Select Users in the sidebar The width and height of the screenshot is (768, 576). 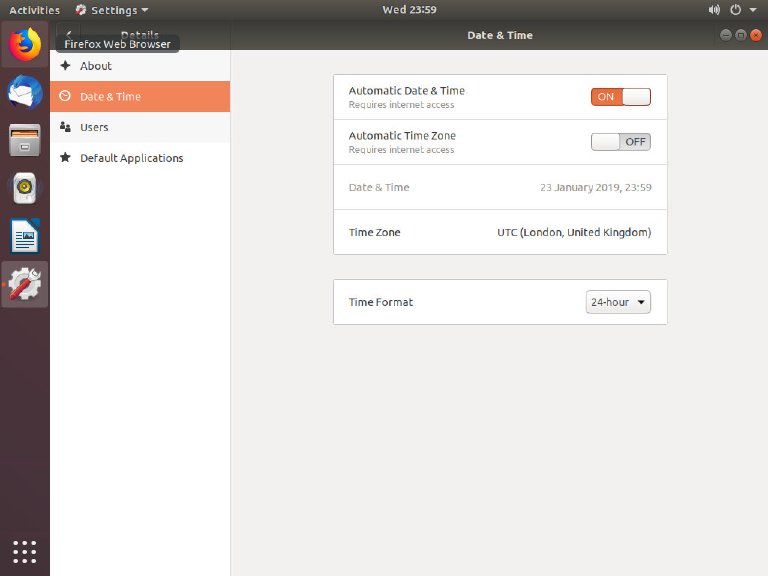tap(94, 127)
